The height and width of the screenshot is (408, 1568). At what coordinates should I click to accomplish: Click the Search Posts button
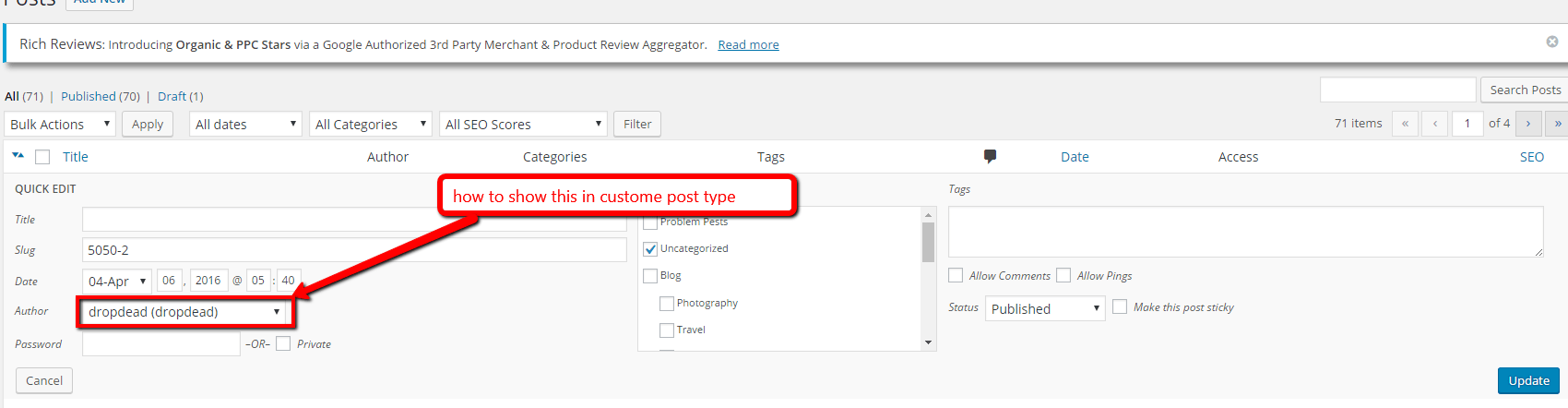(x=1526, y=90)
